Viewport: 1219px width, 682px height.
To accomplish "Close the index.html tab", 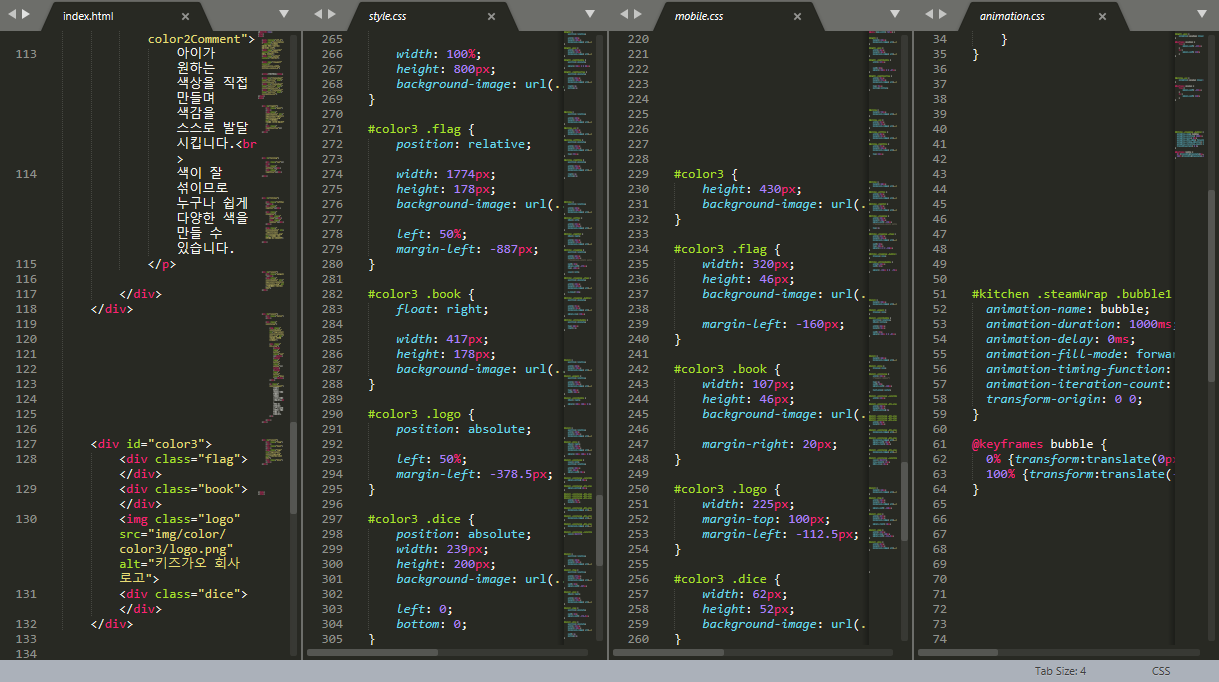I will (185, 17).
